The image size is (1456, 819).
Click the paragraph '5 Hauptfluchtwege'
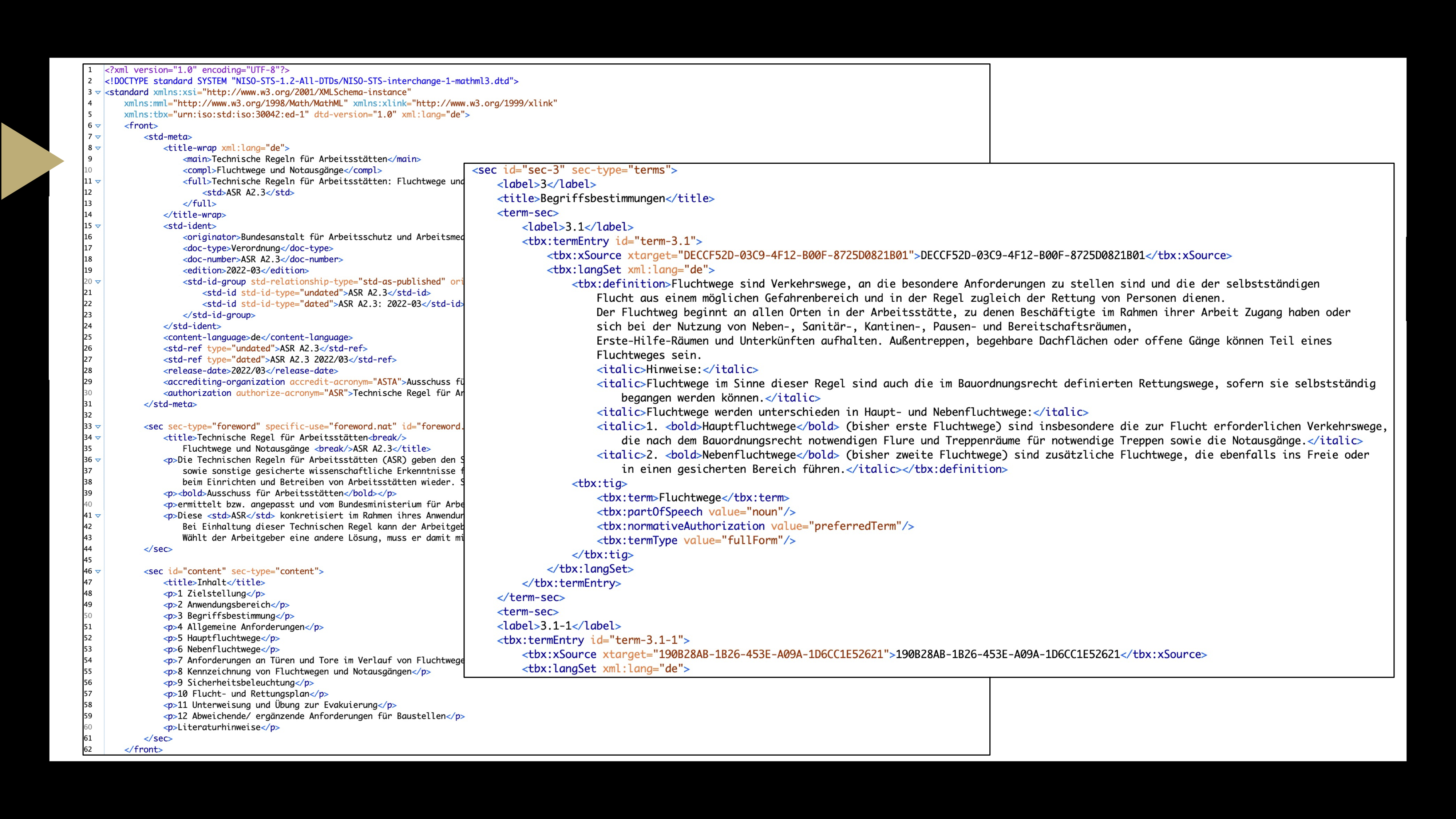pyautogui.click(x=221, y=638)
